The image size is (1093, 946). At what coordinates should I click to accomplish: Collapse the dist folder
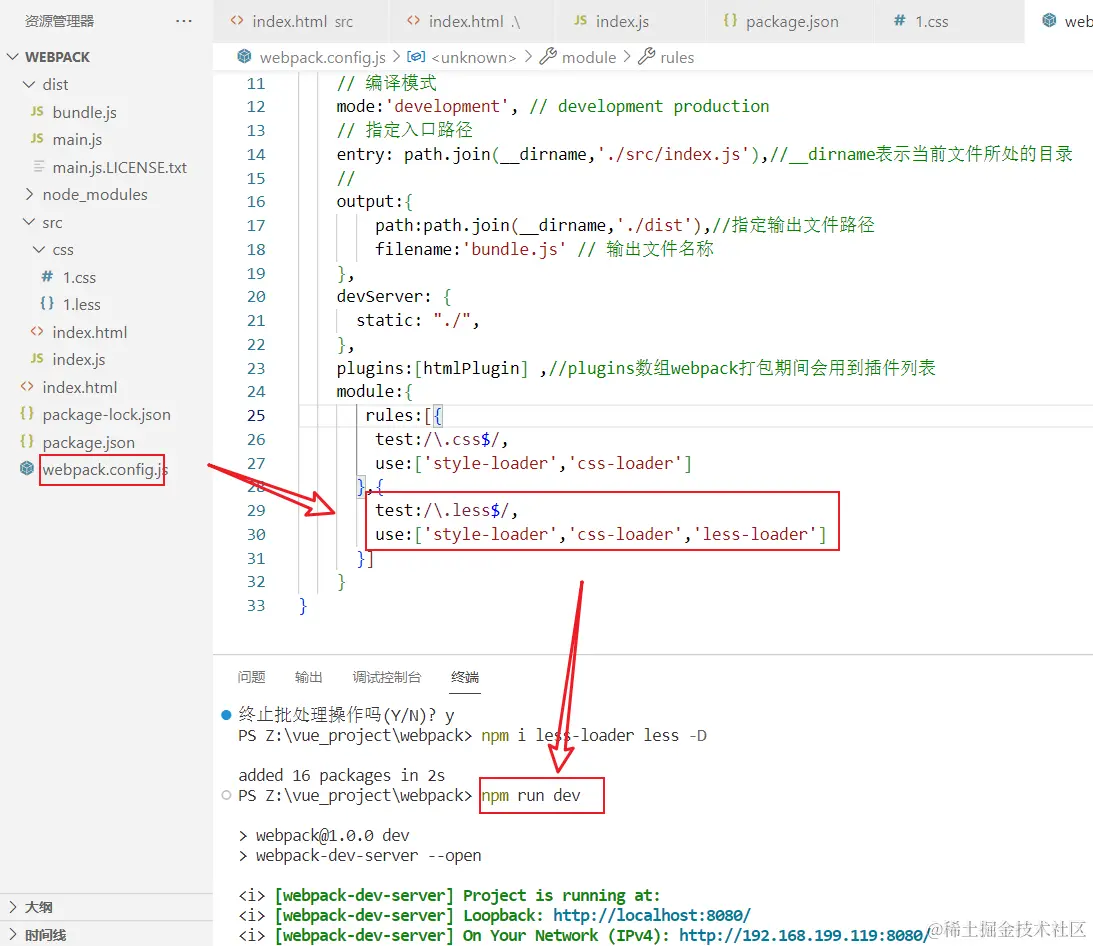click(x=29, y=84)
